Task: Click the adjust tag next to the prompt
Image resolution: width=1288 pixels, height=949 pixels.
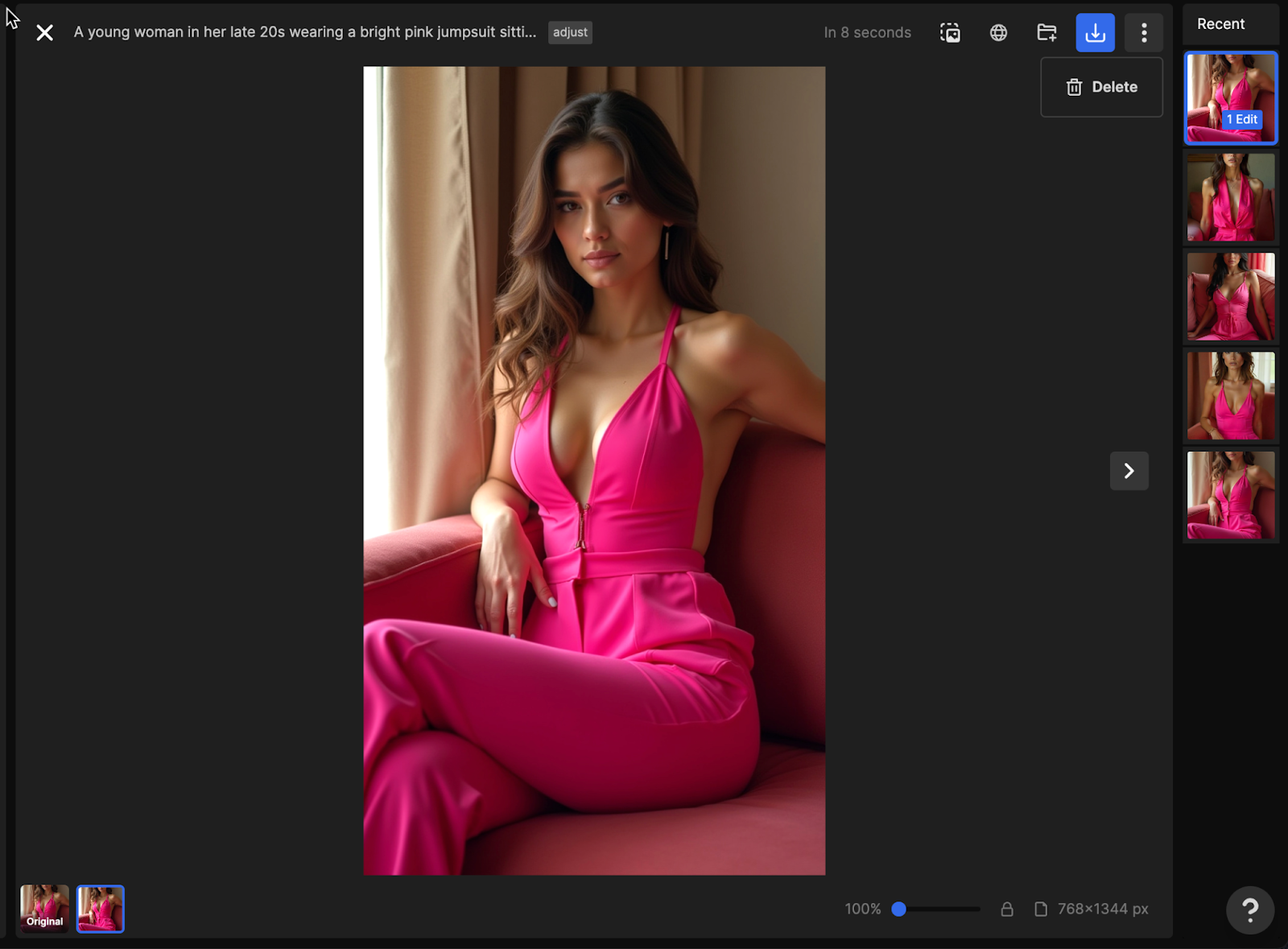Action: (x=570, y=32)
